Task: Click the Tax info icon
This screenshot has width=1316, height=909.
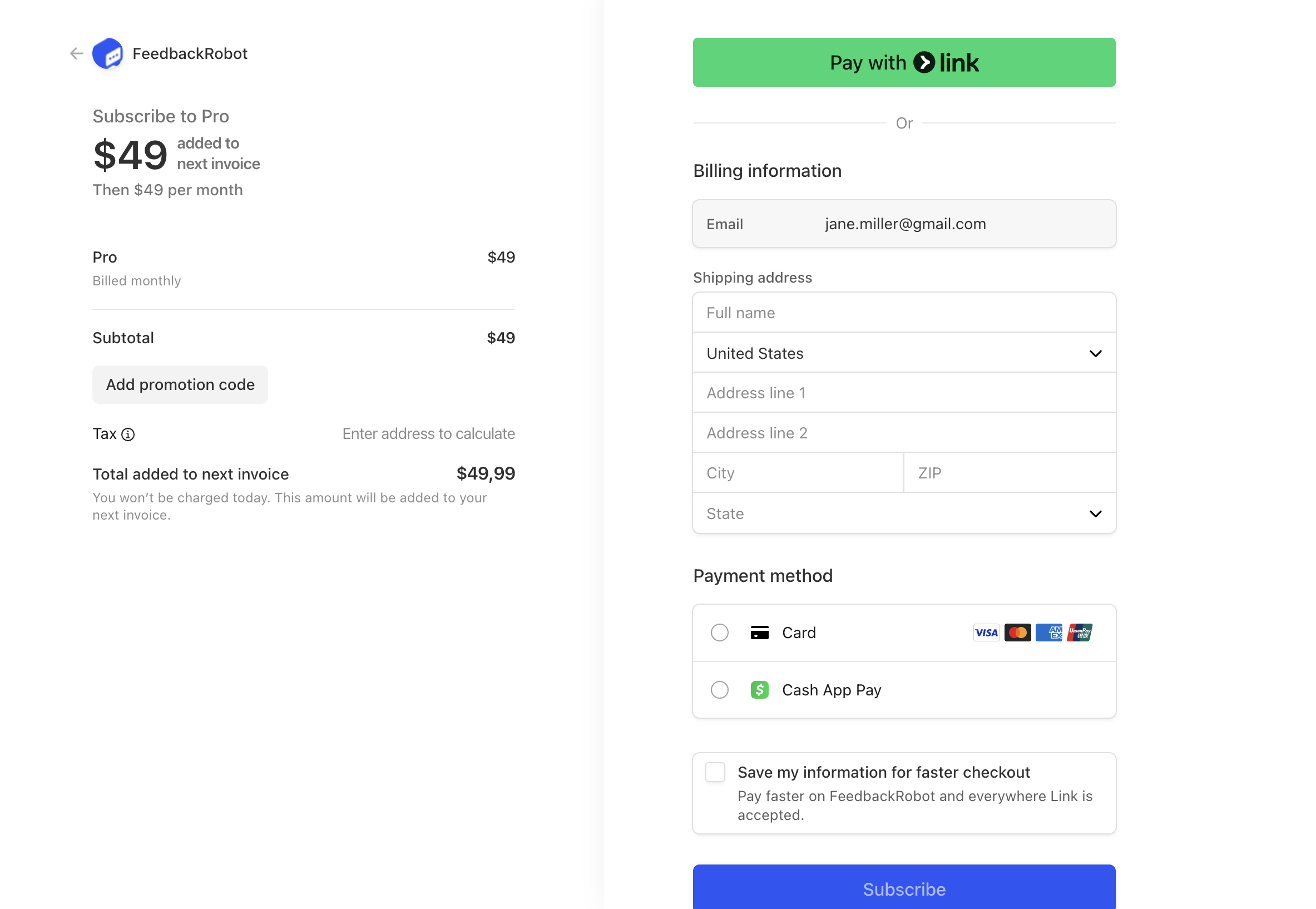Action: coord(128,434)
